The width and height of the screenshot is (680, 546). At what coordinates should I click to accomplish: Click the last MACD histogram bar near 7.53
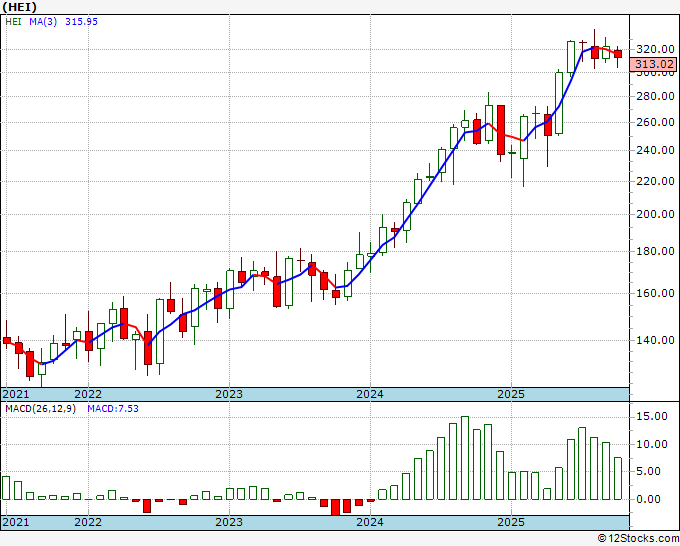618,479
